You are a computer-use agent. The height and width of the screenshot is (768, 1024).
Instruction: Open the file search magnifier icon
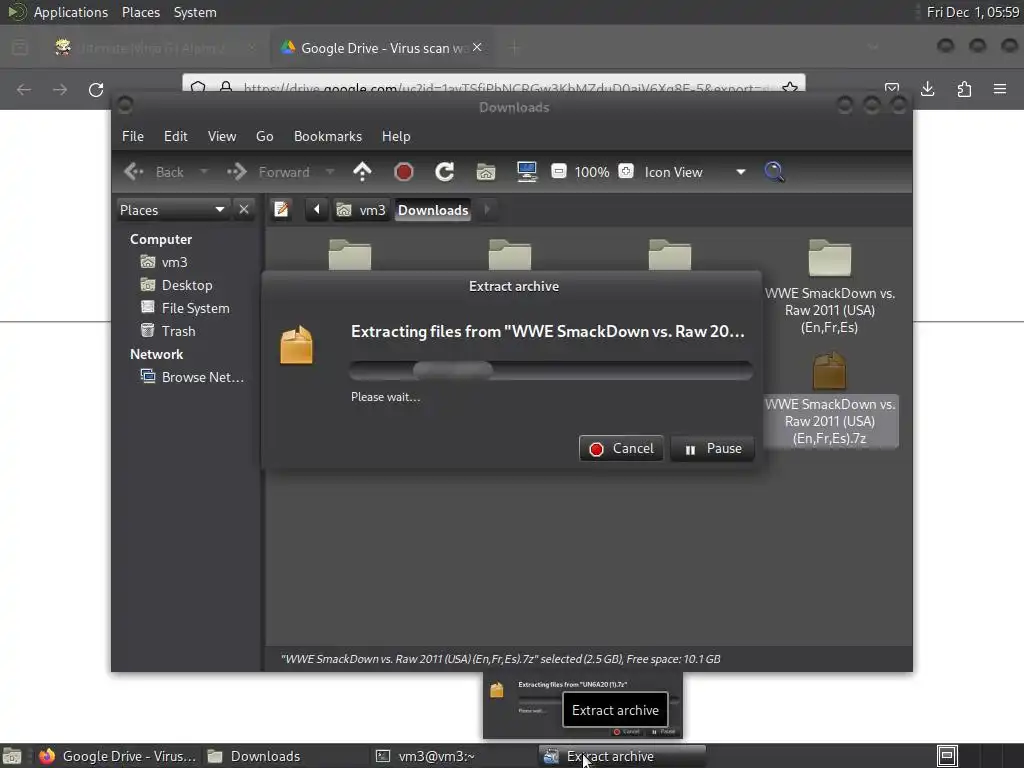[775, 172]
